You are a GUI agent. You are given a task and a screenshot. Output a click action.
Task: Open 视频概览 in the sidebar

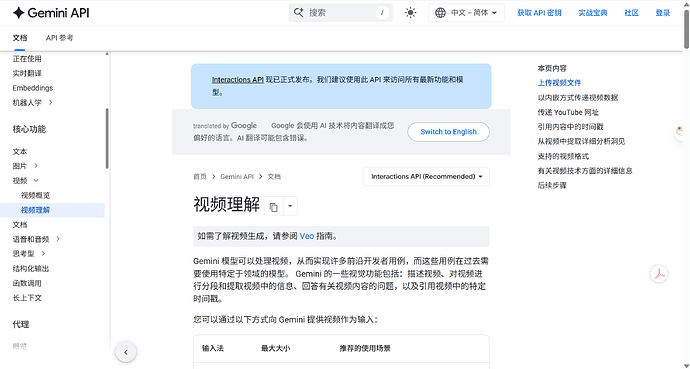[x=35, y=195]
